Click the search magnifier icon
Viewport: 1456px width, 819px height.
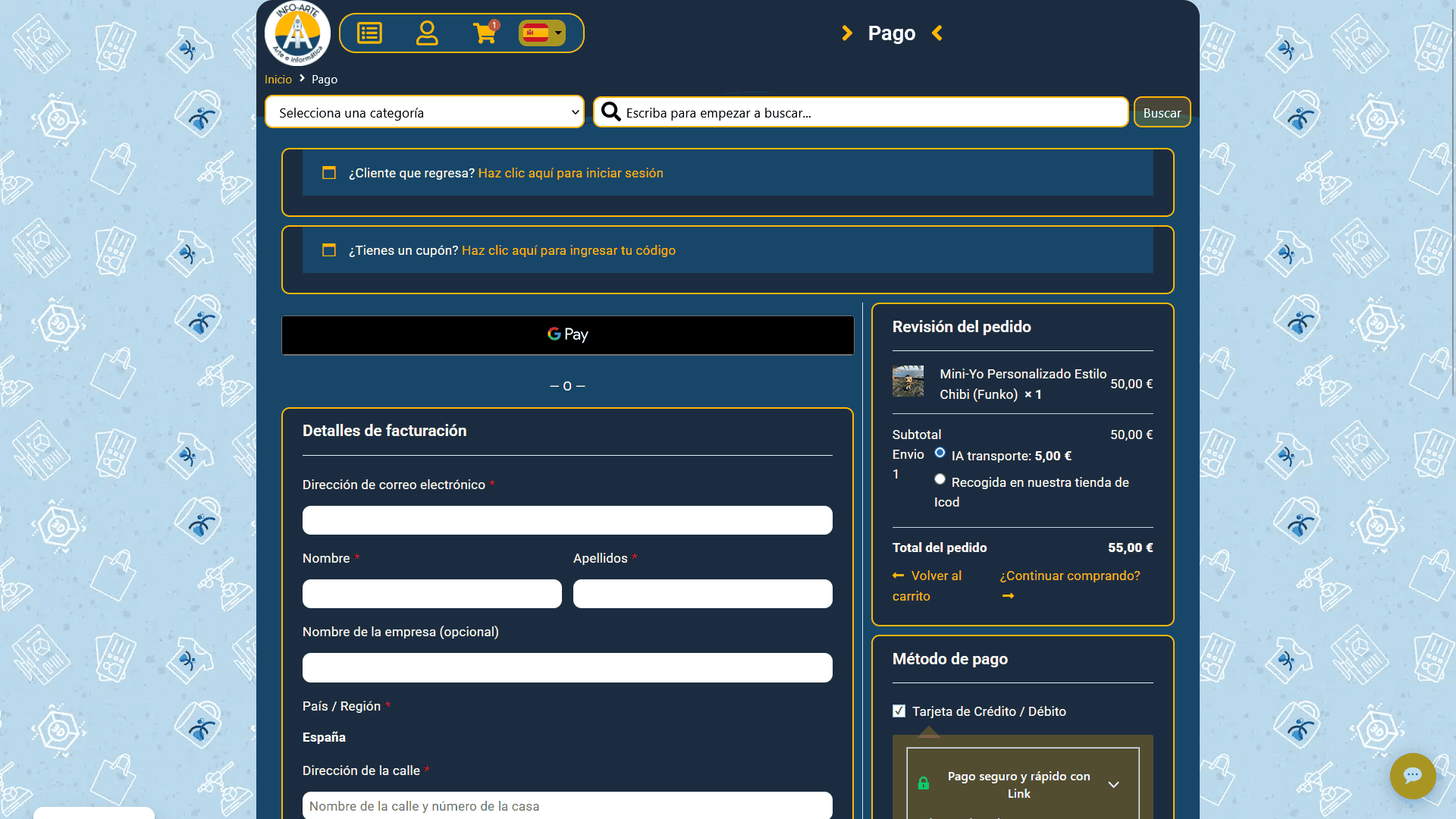click(610, 112)
